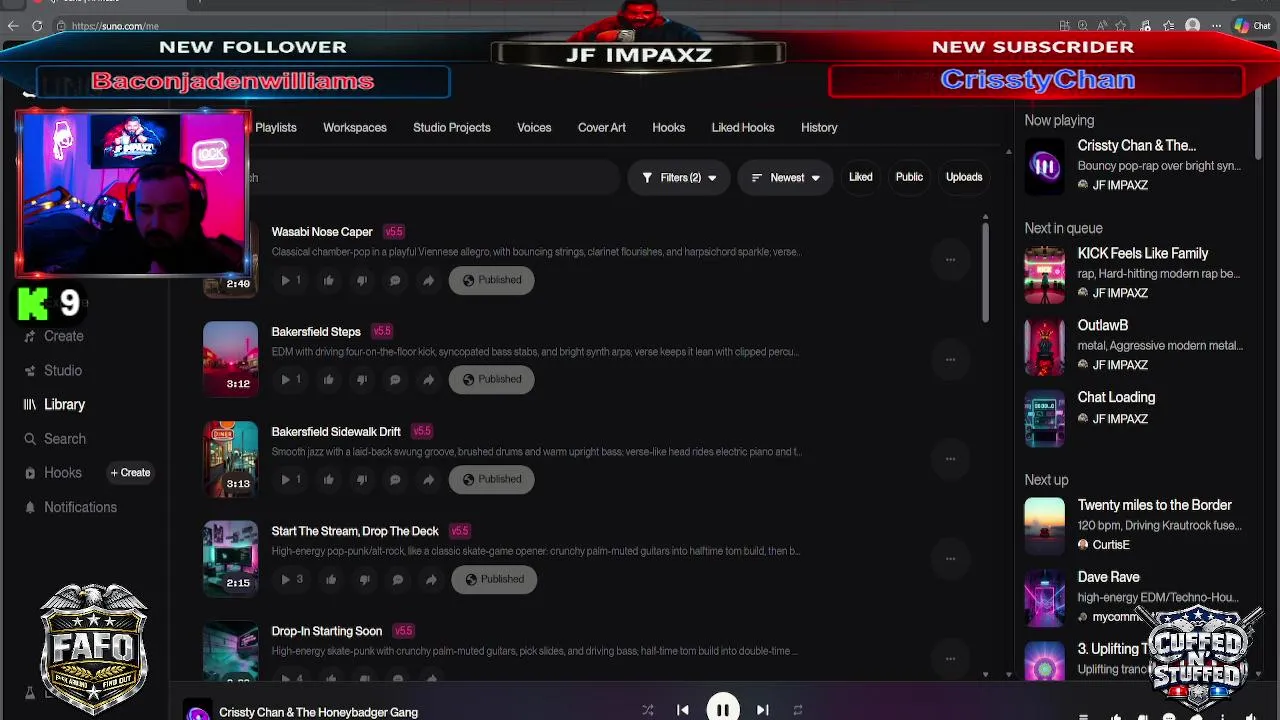Comment on Bakersfield Sidewalk Drift
This screenshot has width=1280, height=720.
[x=395, y=479]
